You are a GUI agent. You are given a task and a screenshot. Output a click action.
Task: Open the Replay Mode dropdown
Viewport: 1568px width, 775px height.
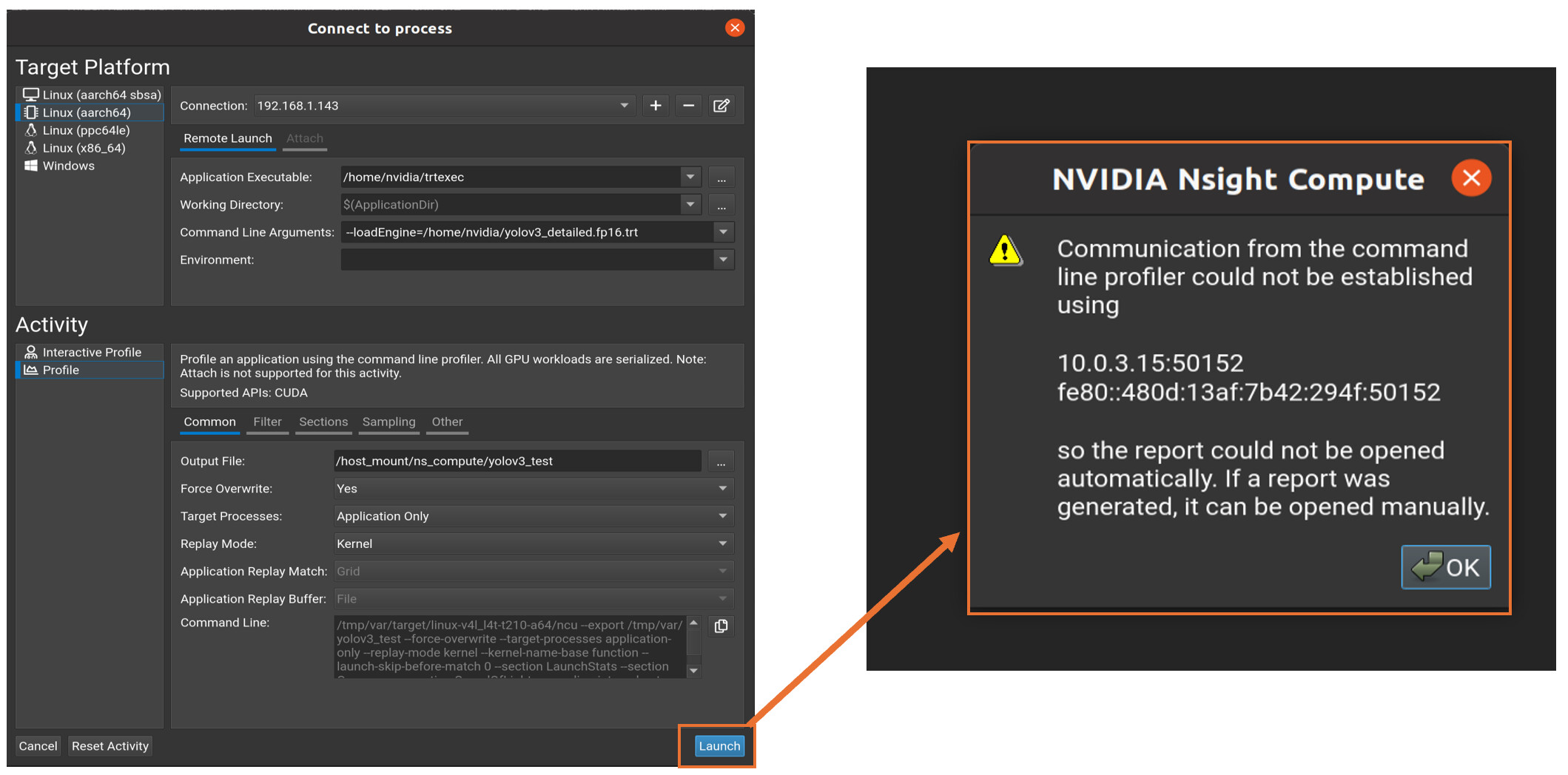pos(722,544)
